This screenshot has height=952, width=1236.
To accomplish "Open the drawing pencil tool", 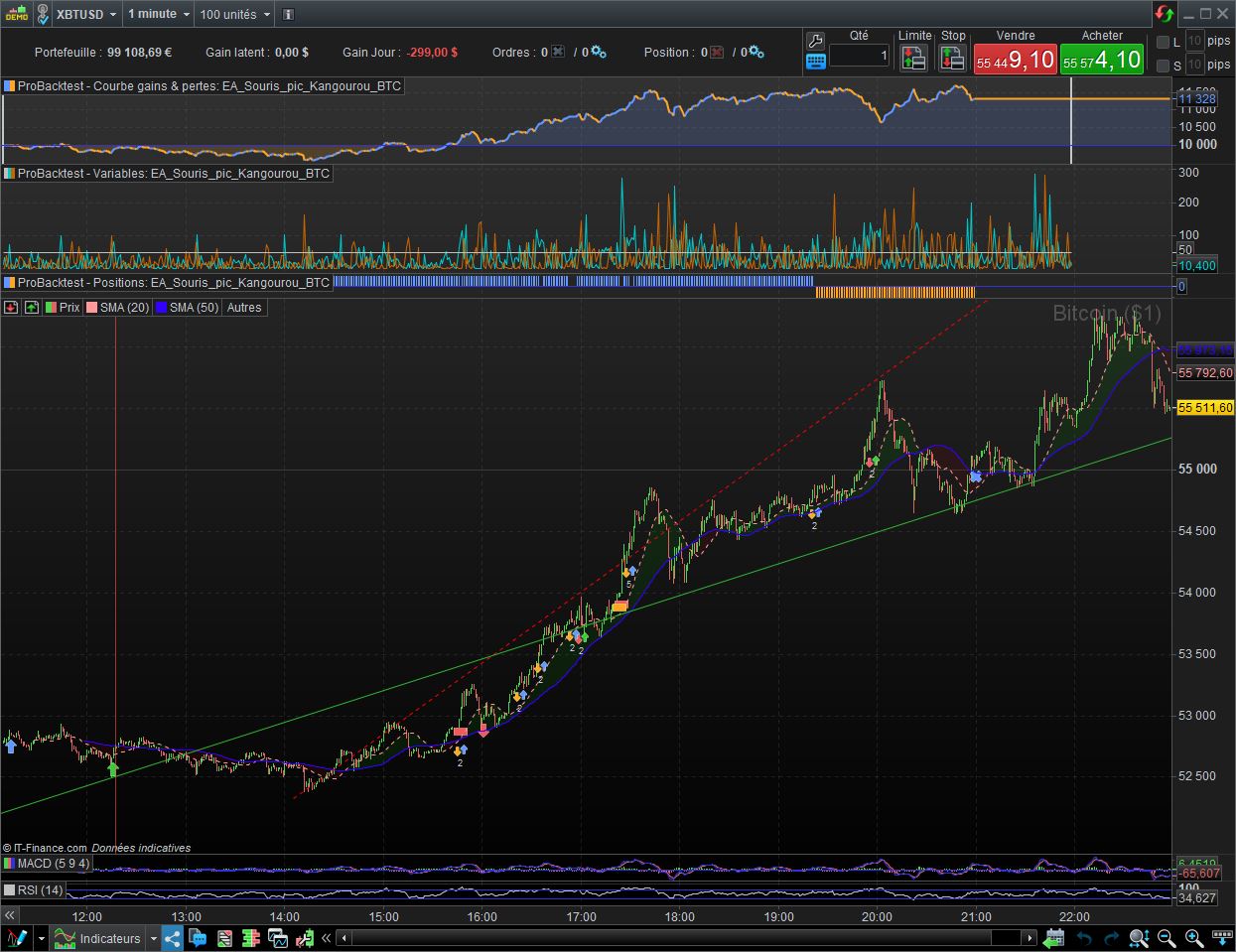I will (17, 938).
